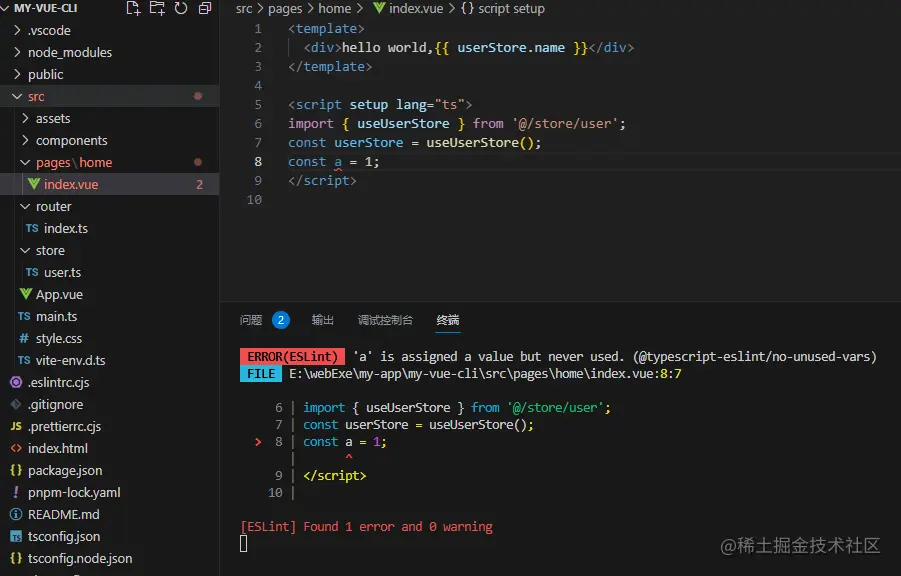Click the HTML icon beside index.html

click(16, 448)
